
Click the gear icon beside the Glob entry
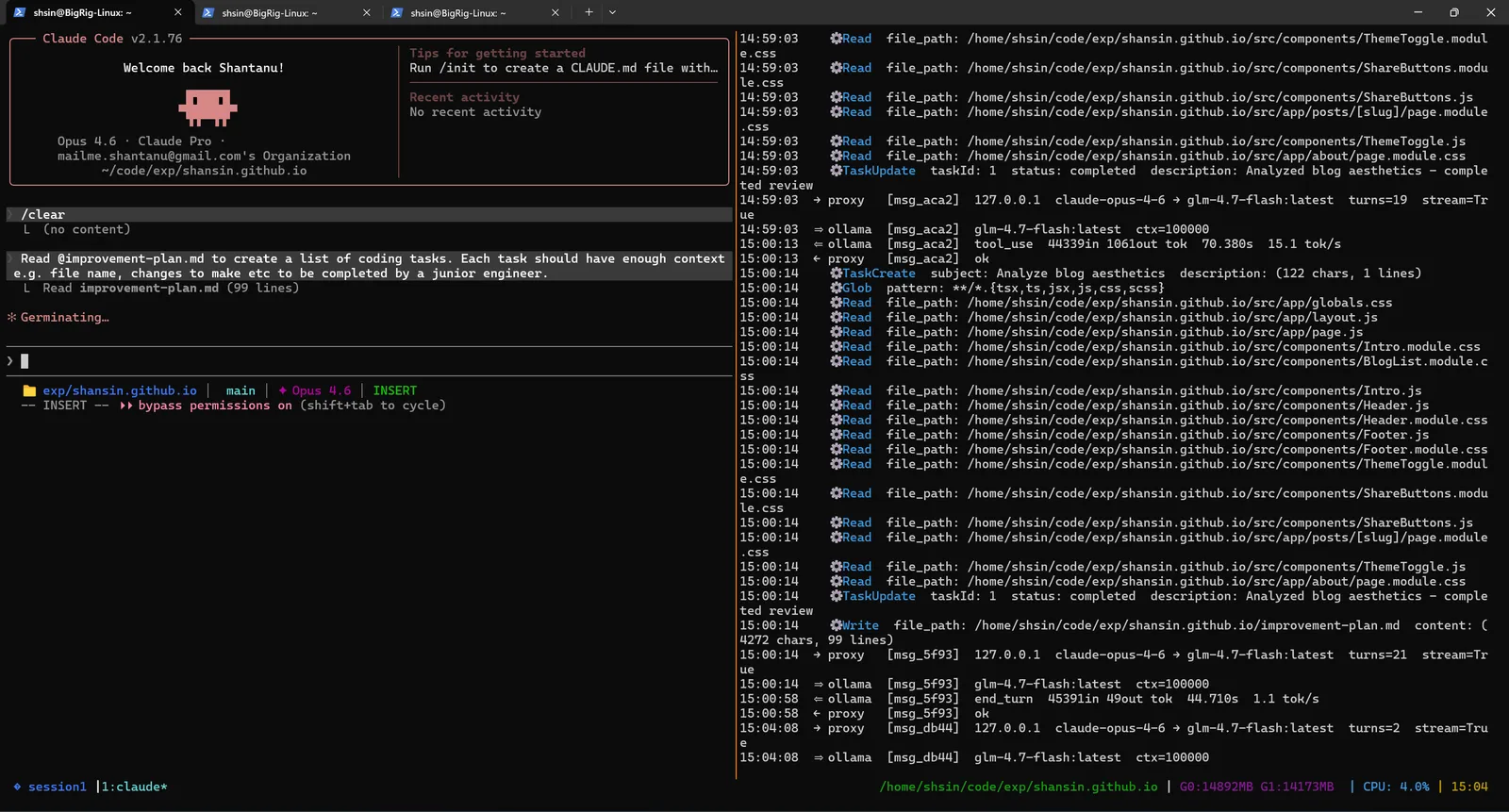(x=836, y=288)
